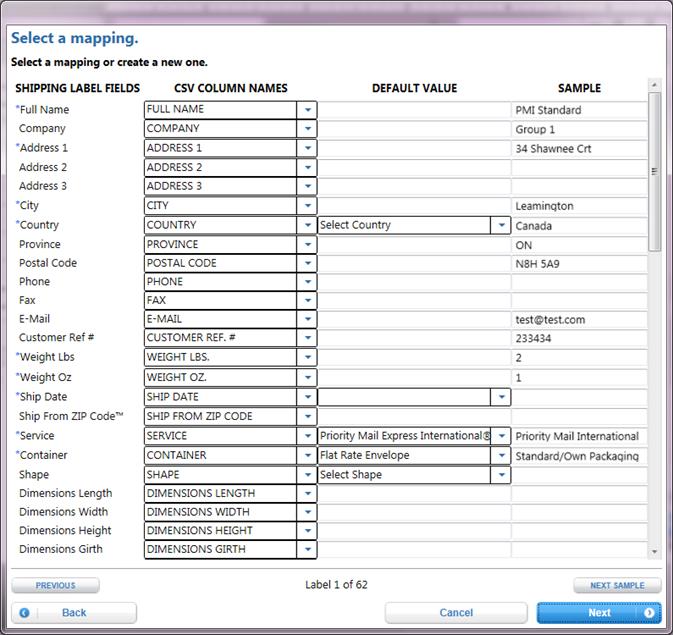The image size is (673, 635).
Task: Click the sample value Leamington
Action: click(x=544, y=206)
